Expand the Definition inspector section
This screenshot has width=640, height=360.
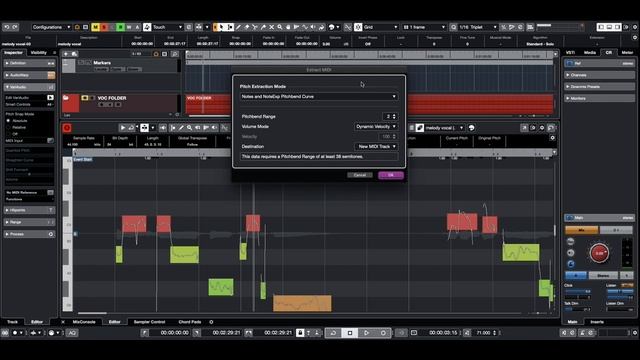(29, 63)
